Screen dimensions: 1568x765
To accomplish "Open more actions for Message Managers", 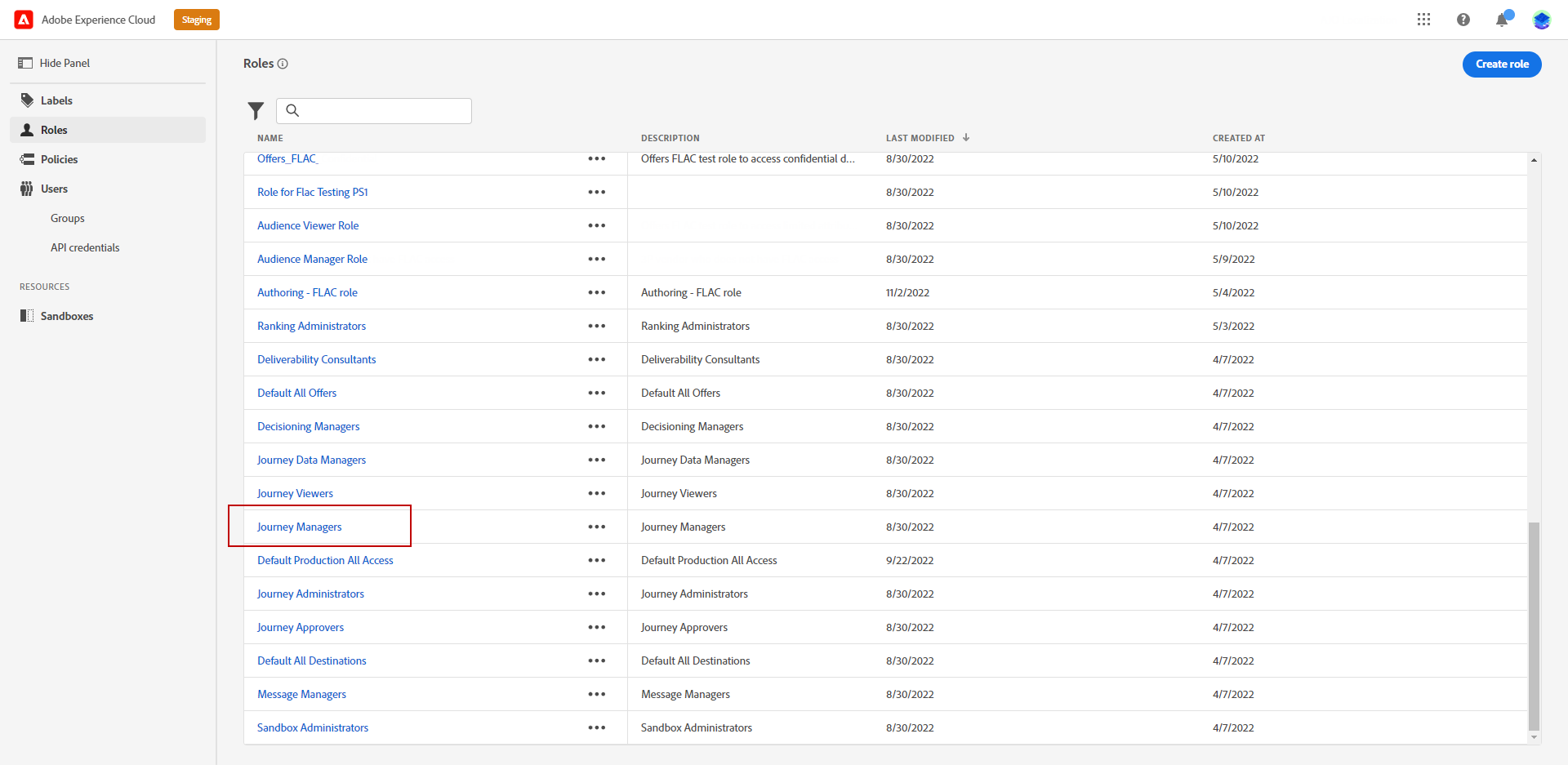I will point(597,694).
